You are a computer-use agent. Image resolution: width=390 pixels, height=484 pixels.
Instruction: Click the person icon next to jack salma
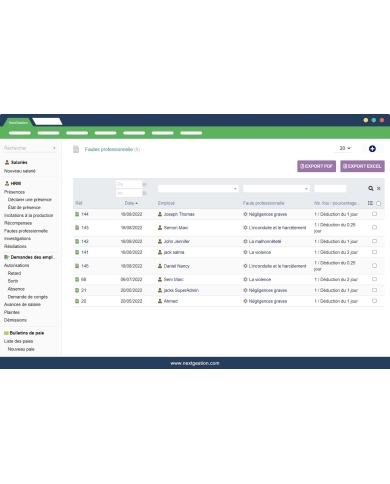[x=160, y=252]
